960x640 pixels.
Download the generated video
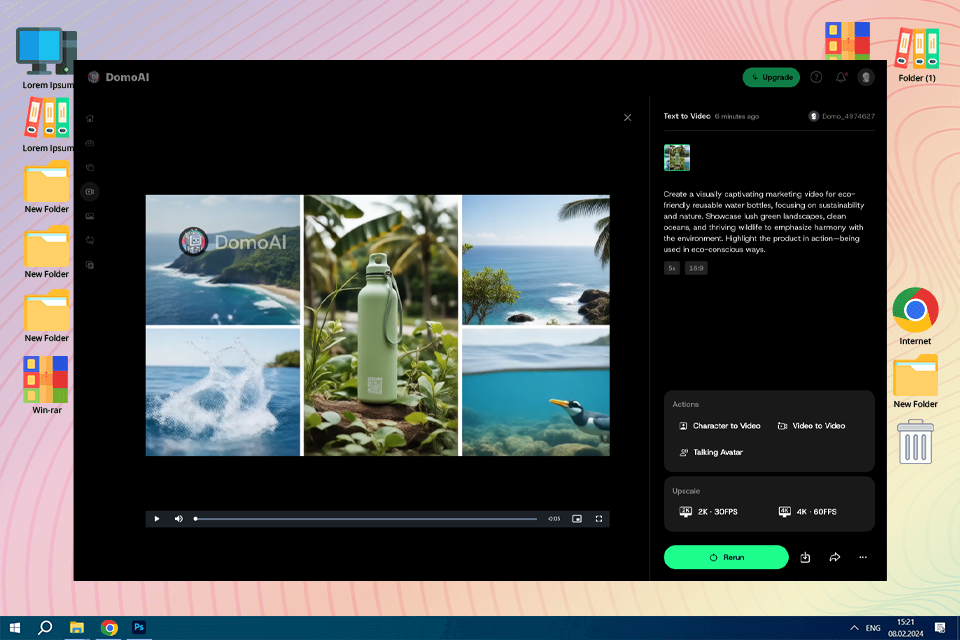point(805,557)
